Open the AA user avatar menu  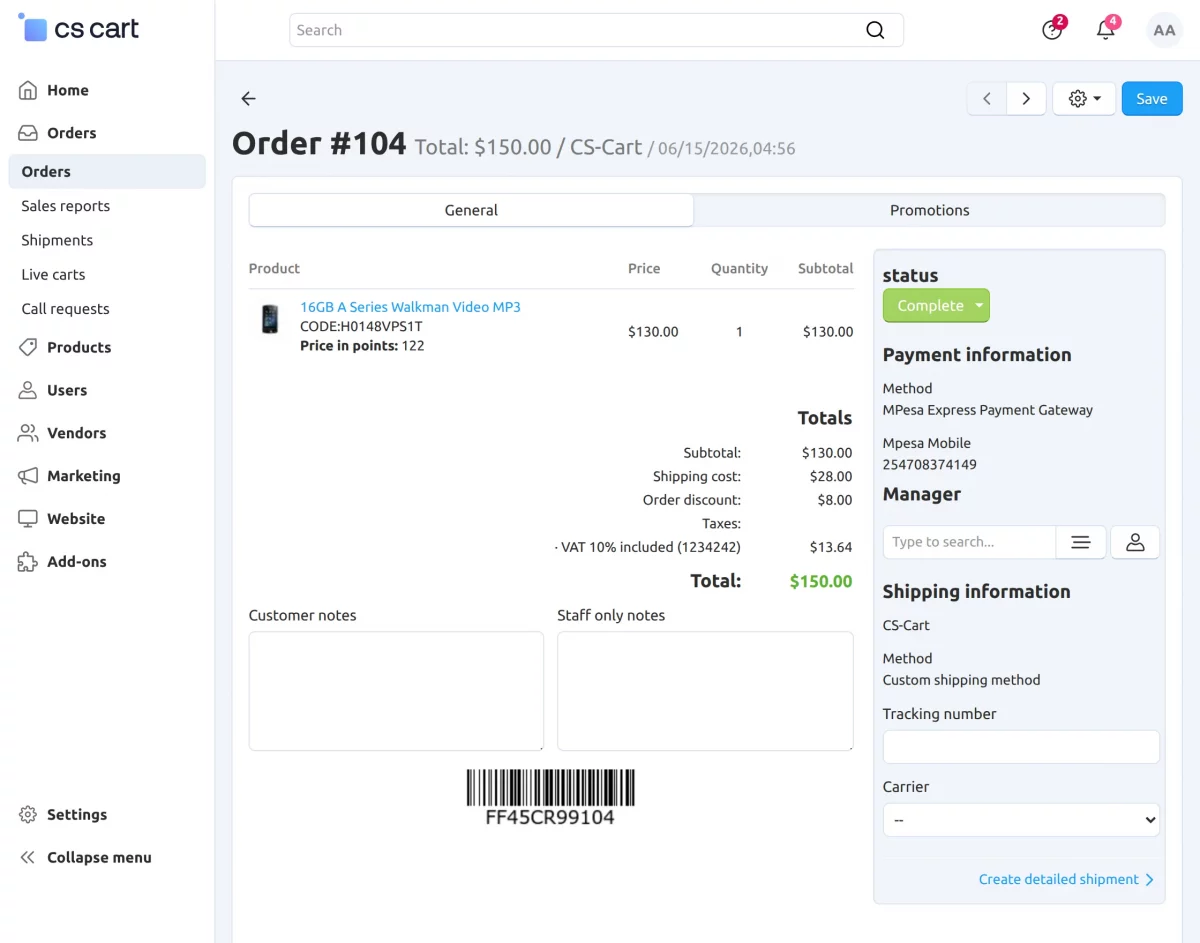(x=1164, y=30)
